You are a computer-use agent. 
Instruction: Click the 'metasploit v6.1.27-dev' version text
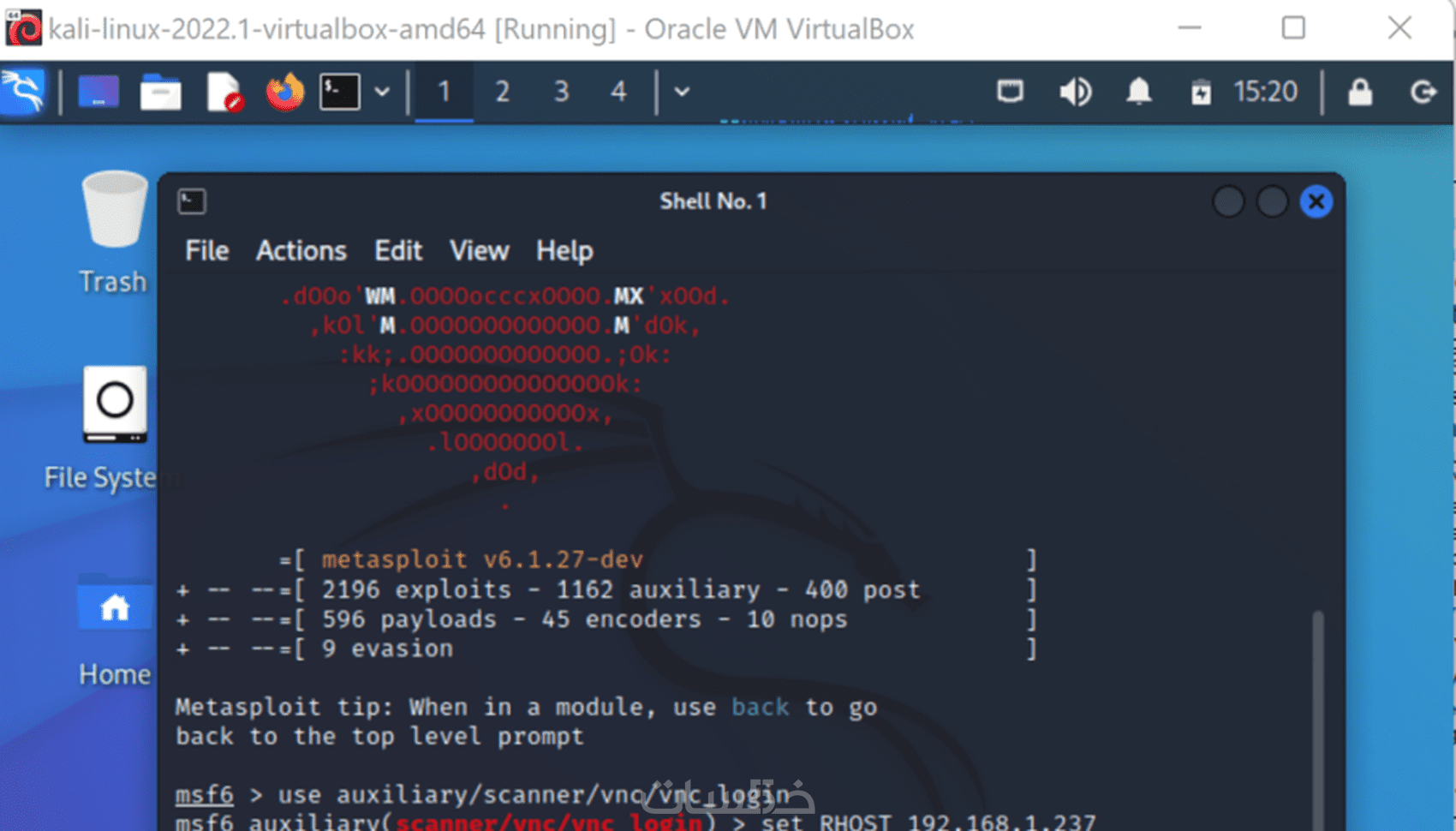(482, 560)
